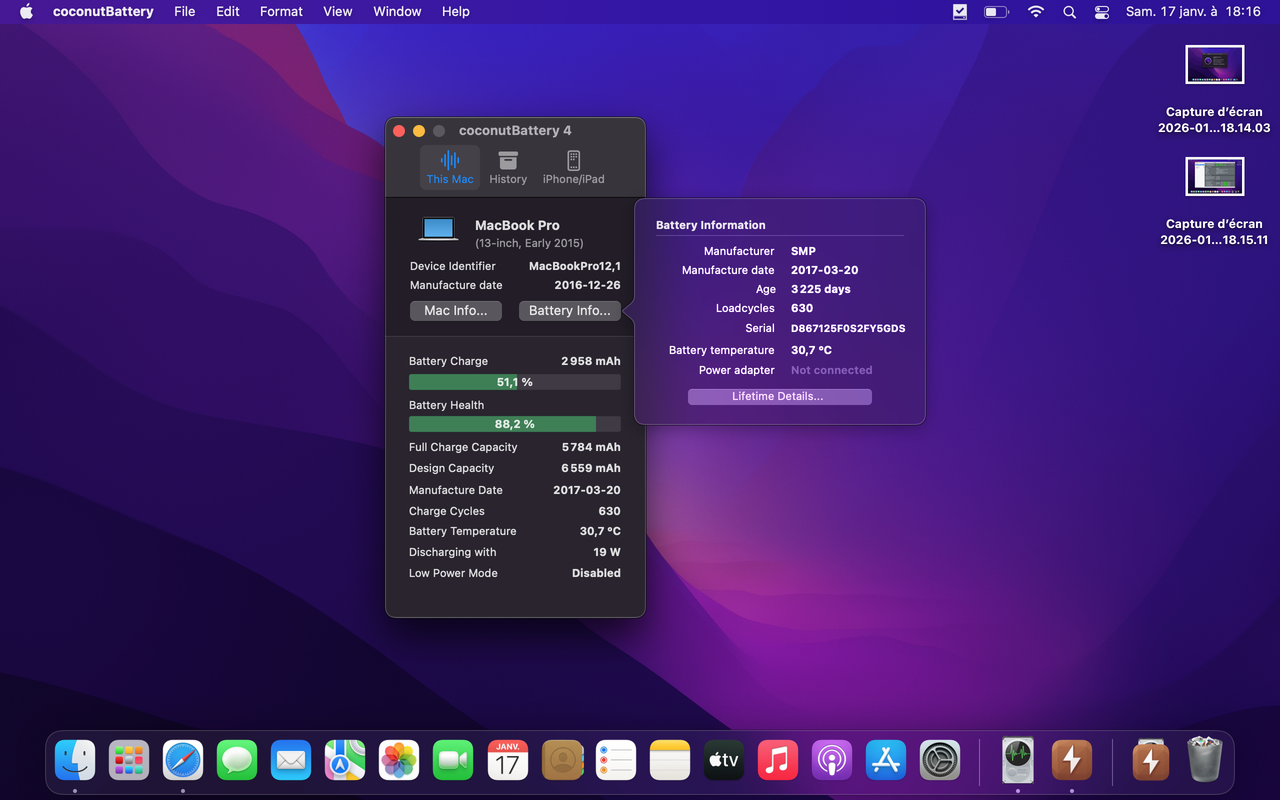Open the Apple menu
The width and height of the screenshot is (1280, 800).
tap(27, 12)
